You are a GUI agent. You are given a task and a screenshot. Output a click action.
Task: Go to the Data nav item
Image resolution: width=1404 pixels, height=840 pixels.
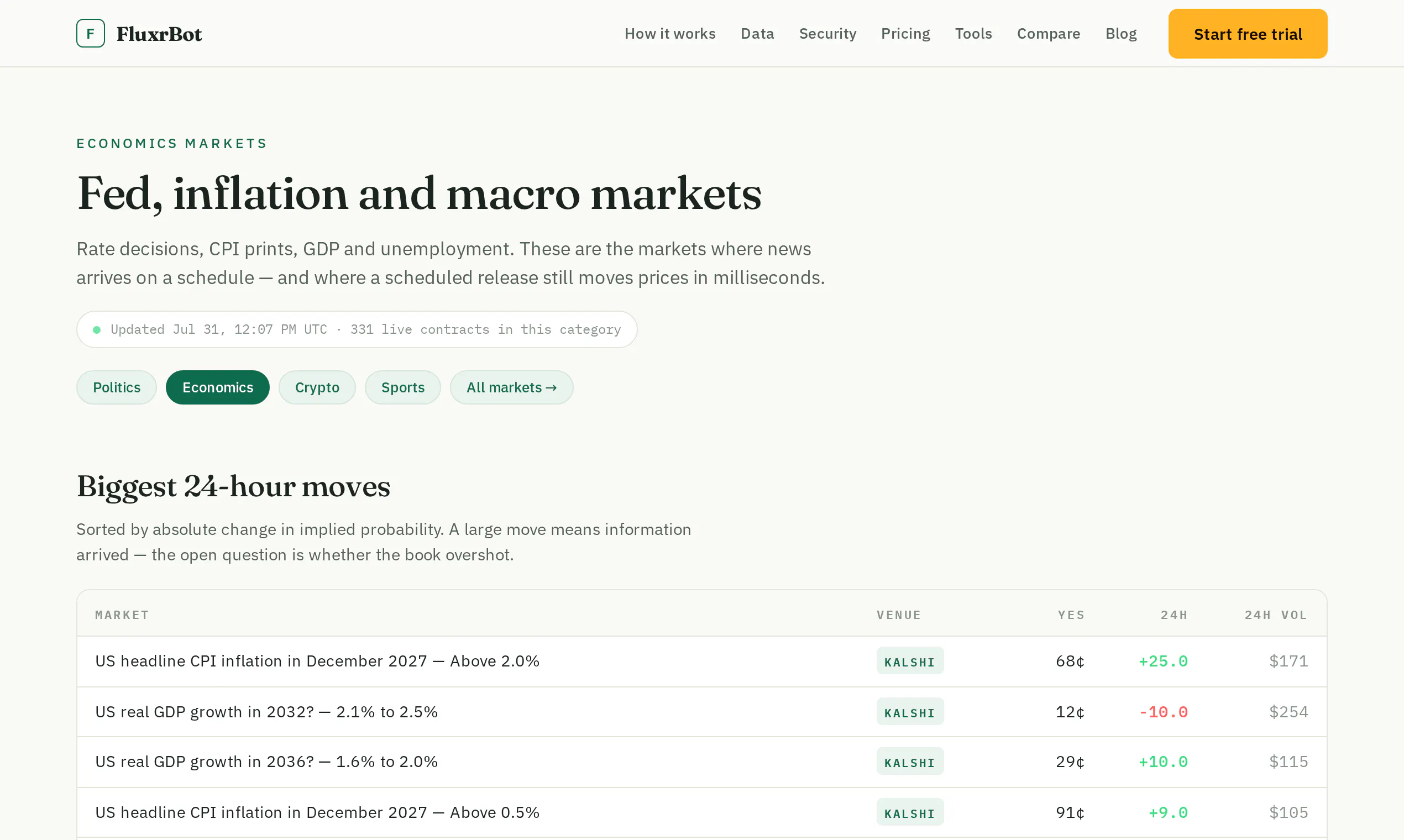click(x=757, y=34)
